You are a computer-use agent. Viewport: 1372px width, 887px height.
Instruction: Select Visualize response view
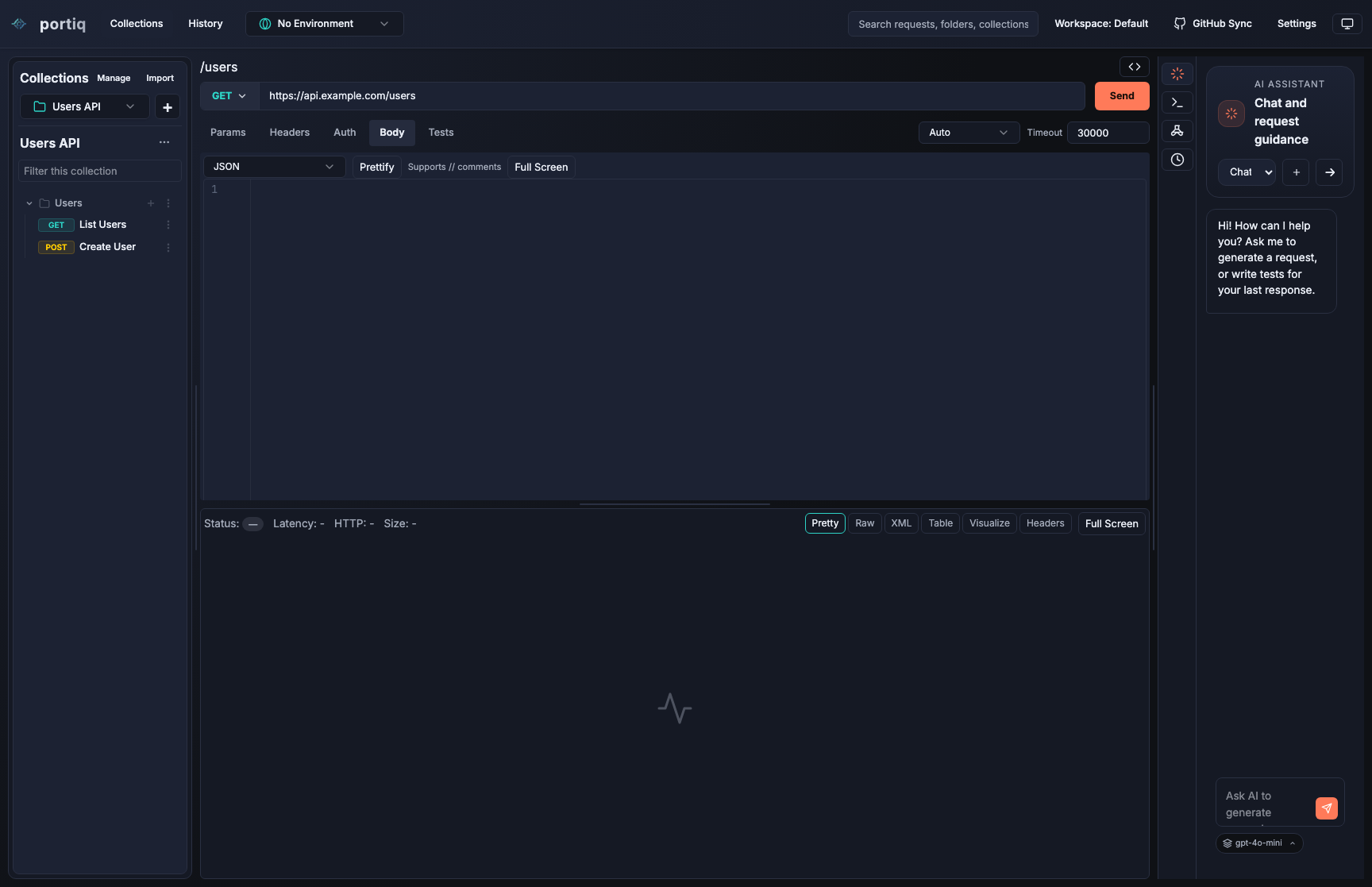point(989,523)
